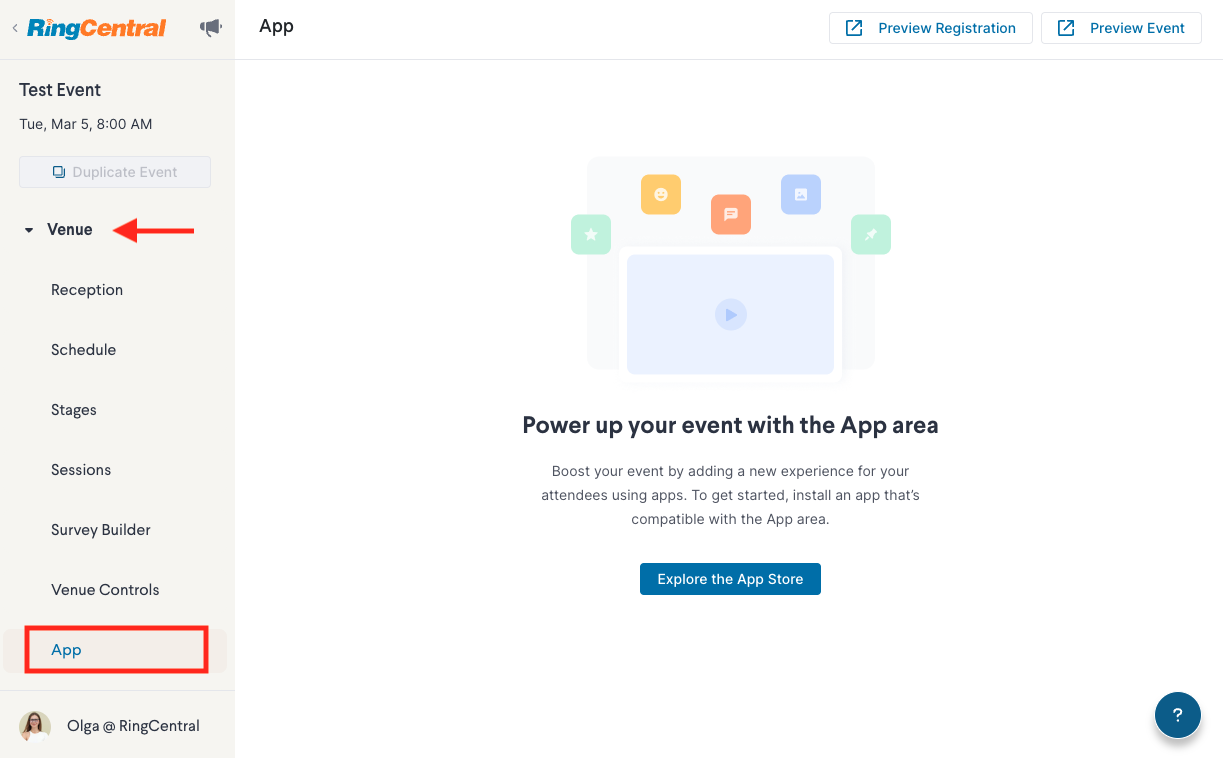Open Sessions in the sidebar
Screen dimensions: 1223x758
pos(117,470)
